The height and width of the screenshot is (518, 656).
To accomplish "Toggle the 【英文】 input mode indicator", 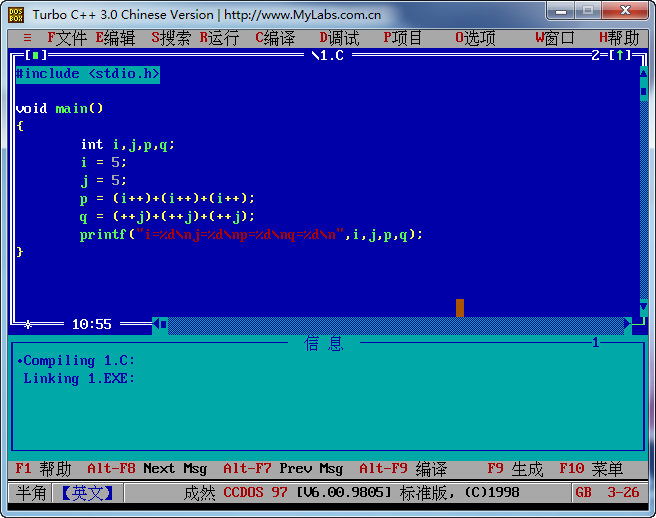I will point(87,493).
